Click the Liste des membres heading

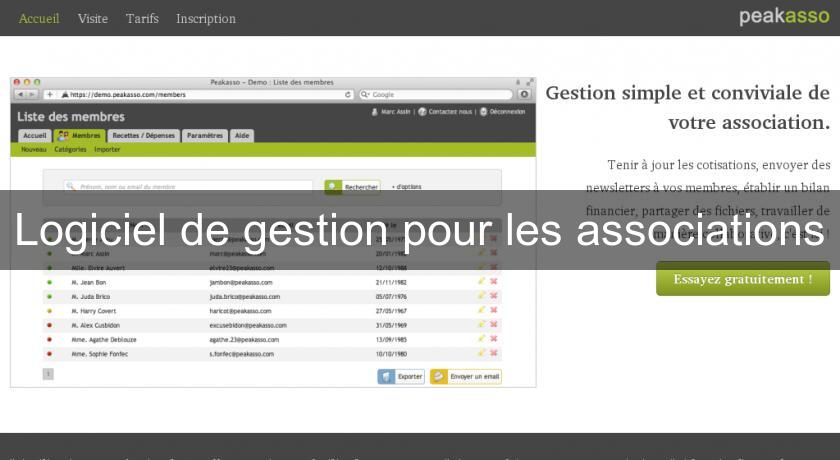point(71,117)
